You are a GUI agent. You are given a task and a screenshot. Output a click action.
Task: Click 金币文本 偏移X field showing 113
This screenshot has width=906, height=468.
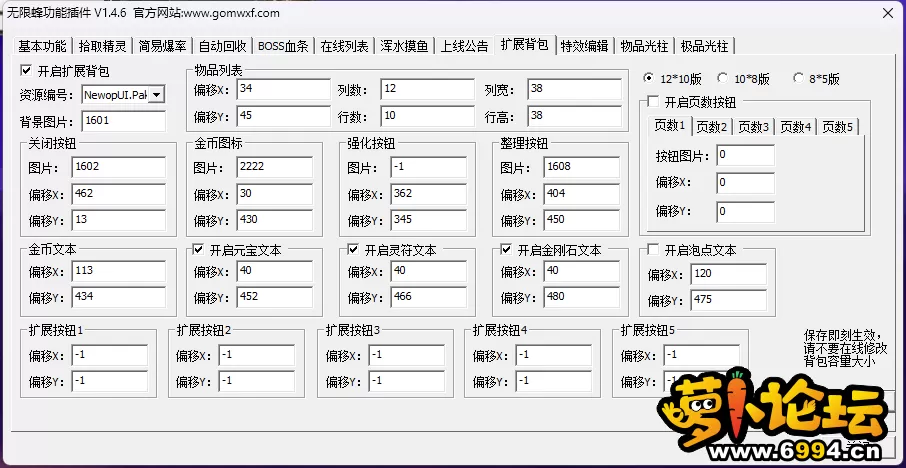click(x=118, y=271)
